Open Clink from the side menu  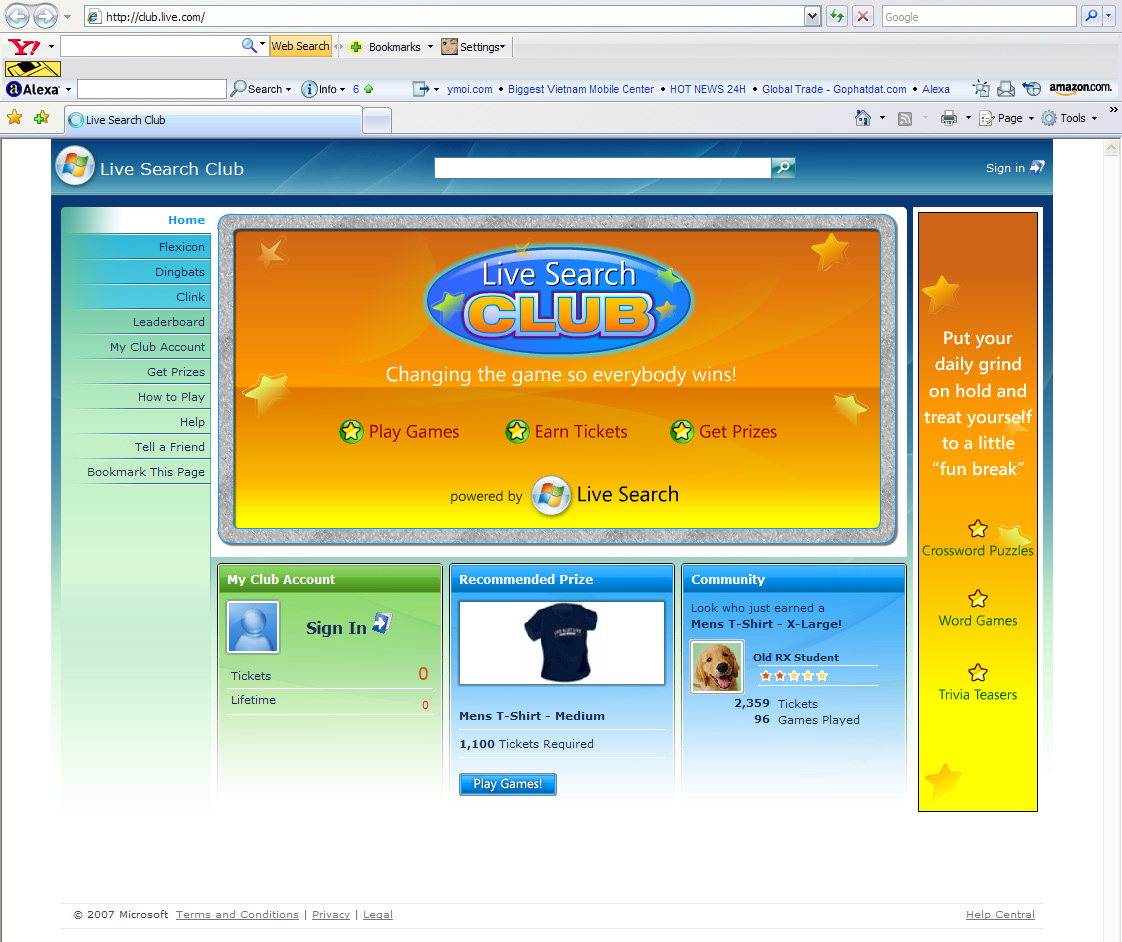(x=190, y=297)
